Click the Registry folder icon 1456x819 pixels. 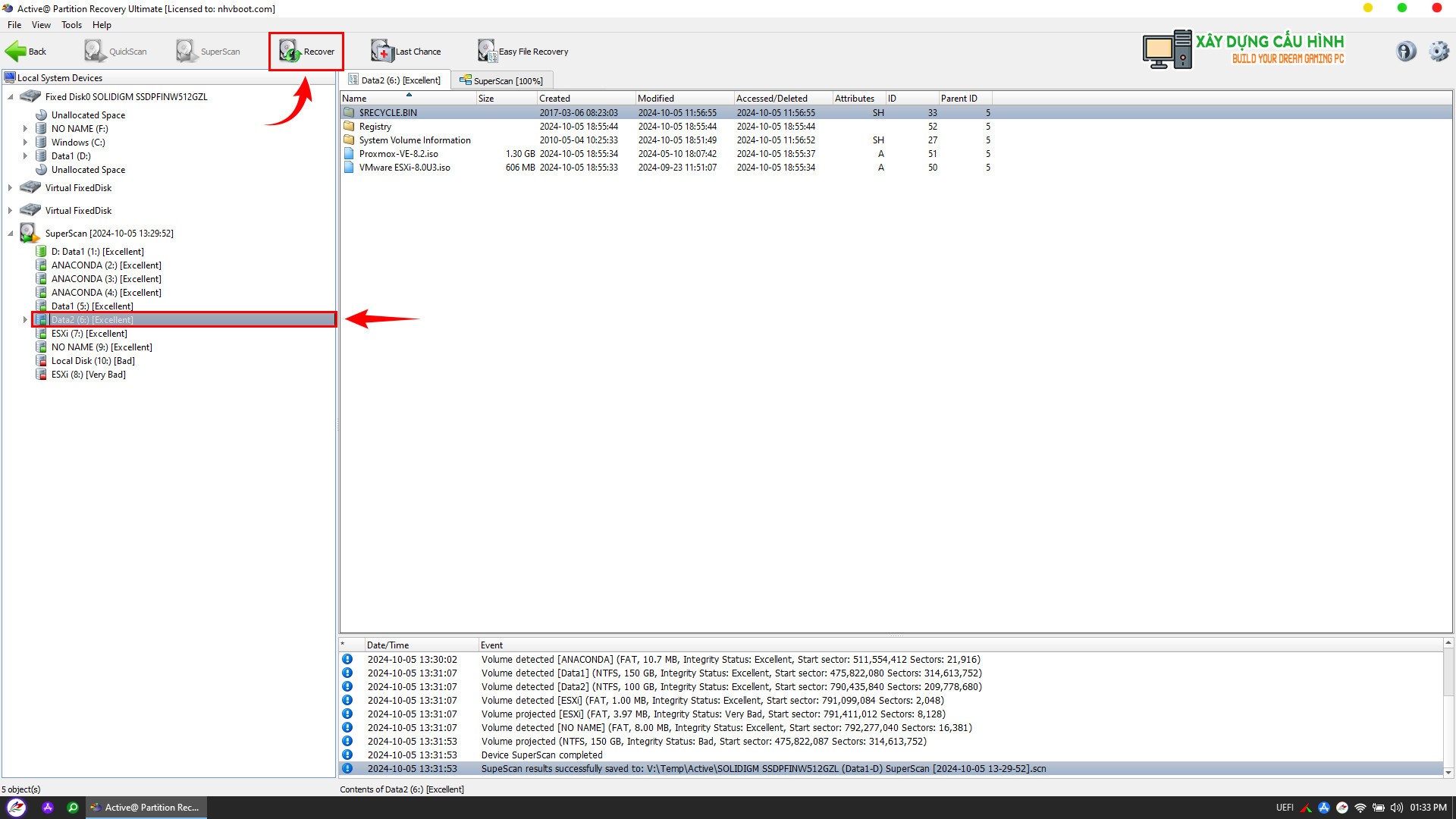349,126
